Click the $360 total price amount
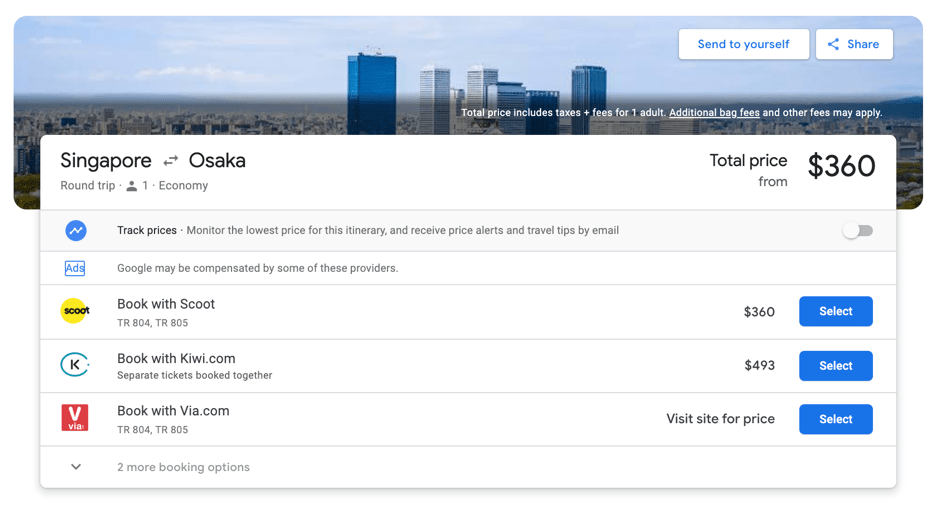Image resolution: width=939 pixels, height=506 pixels. (841, 167)
